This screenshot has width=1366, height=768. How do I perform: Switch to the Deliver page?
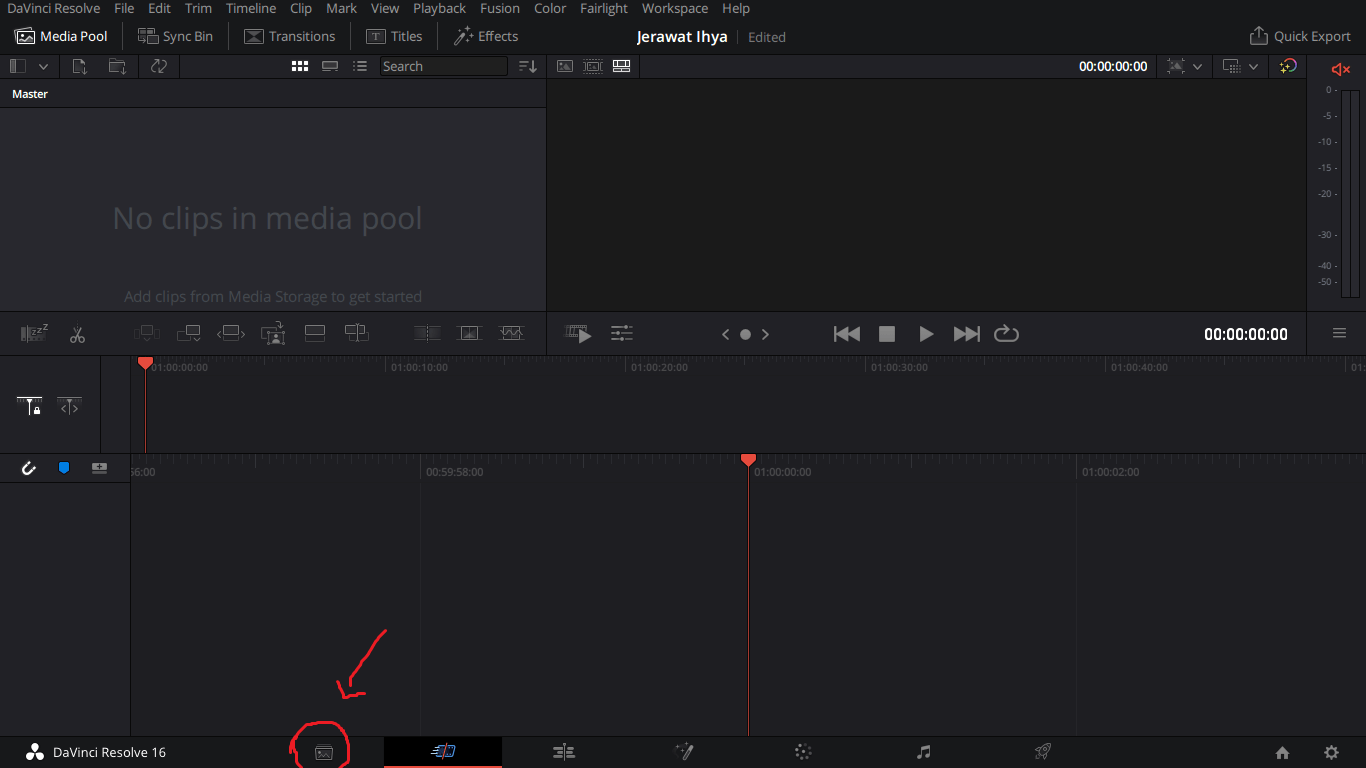(x=1043, y=752)
